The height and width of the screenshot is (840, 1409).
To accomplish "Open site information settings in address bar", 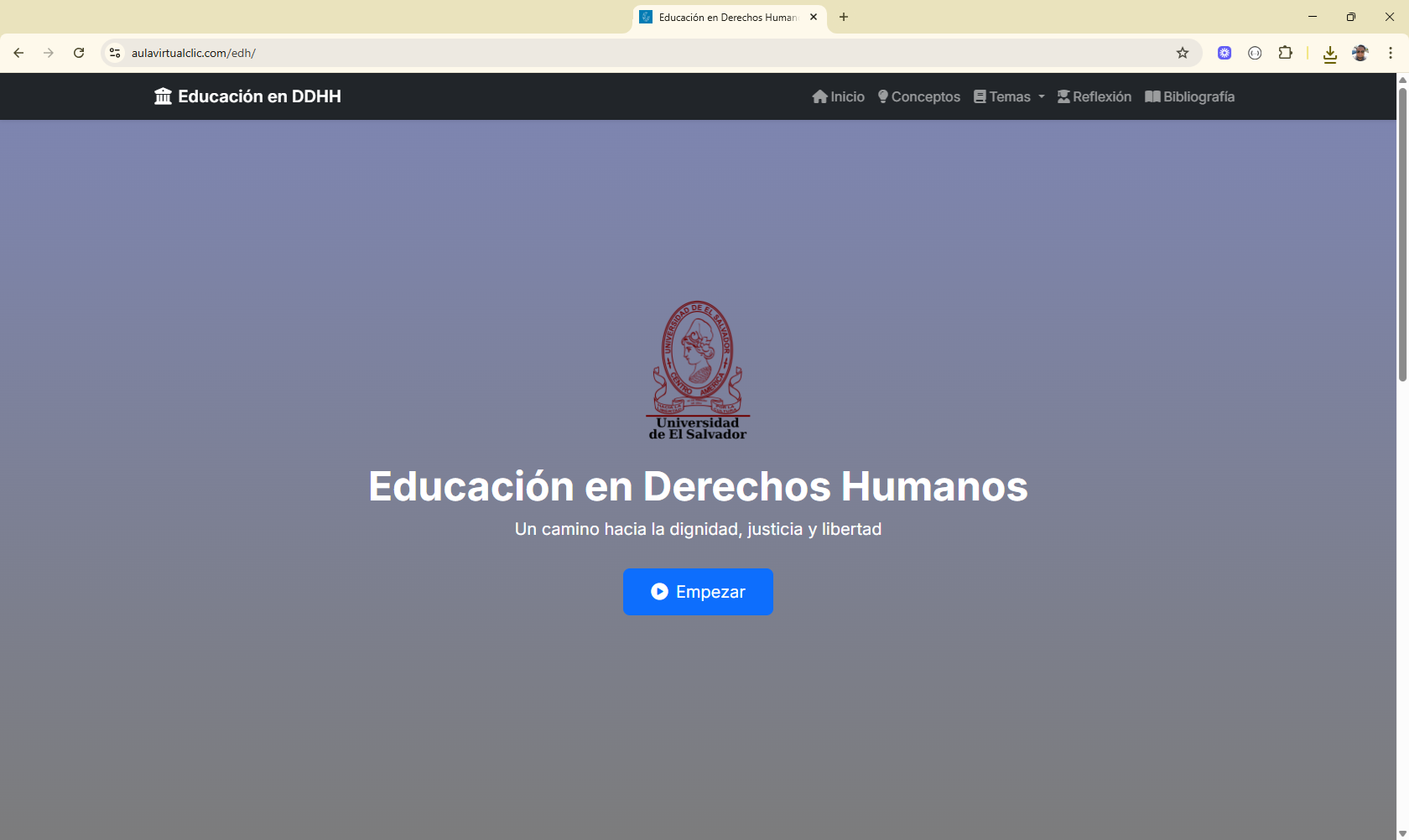I will [114, 52].
